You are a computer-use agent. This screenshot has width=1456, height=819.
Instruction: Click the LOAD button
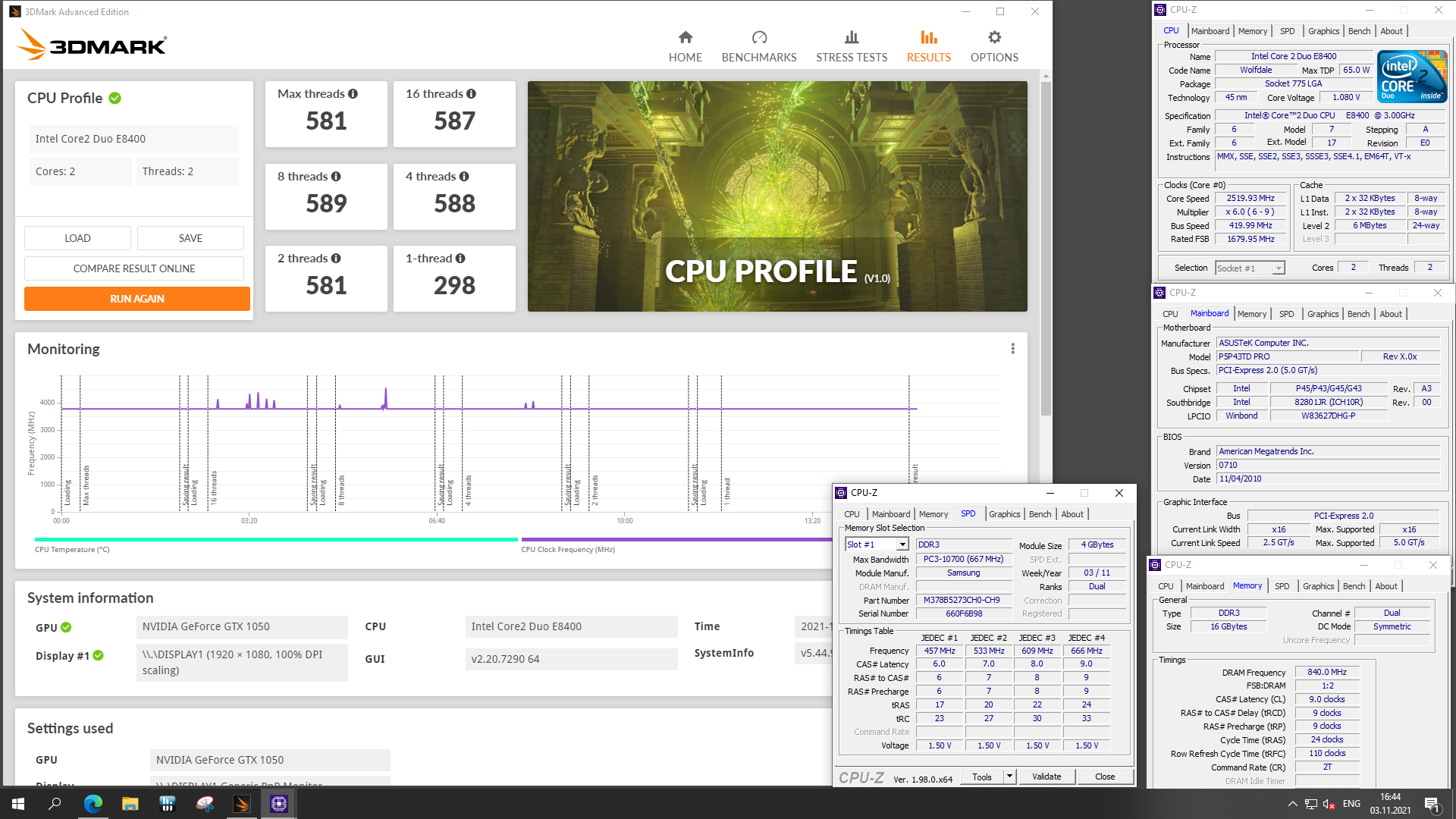tap(77, 238)
